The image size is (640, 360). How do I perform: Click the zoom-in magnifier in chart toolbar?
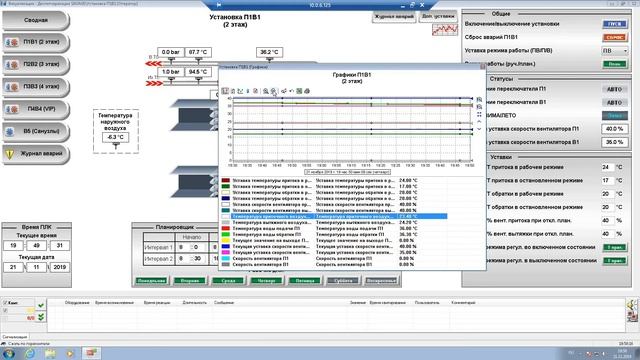pos(266,91)
